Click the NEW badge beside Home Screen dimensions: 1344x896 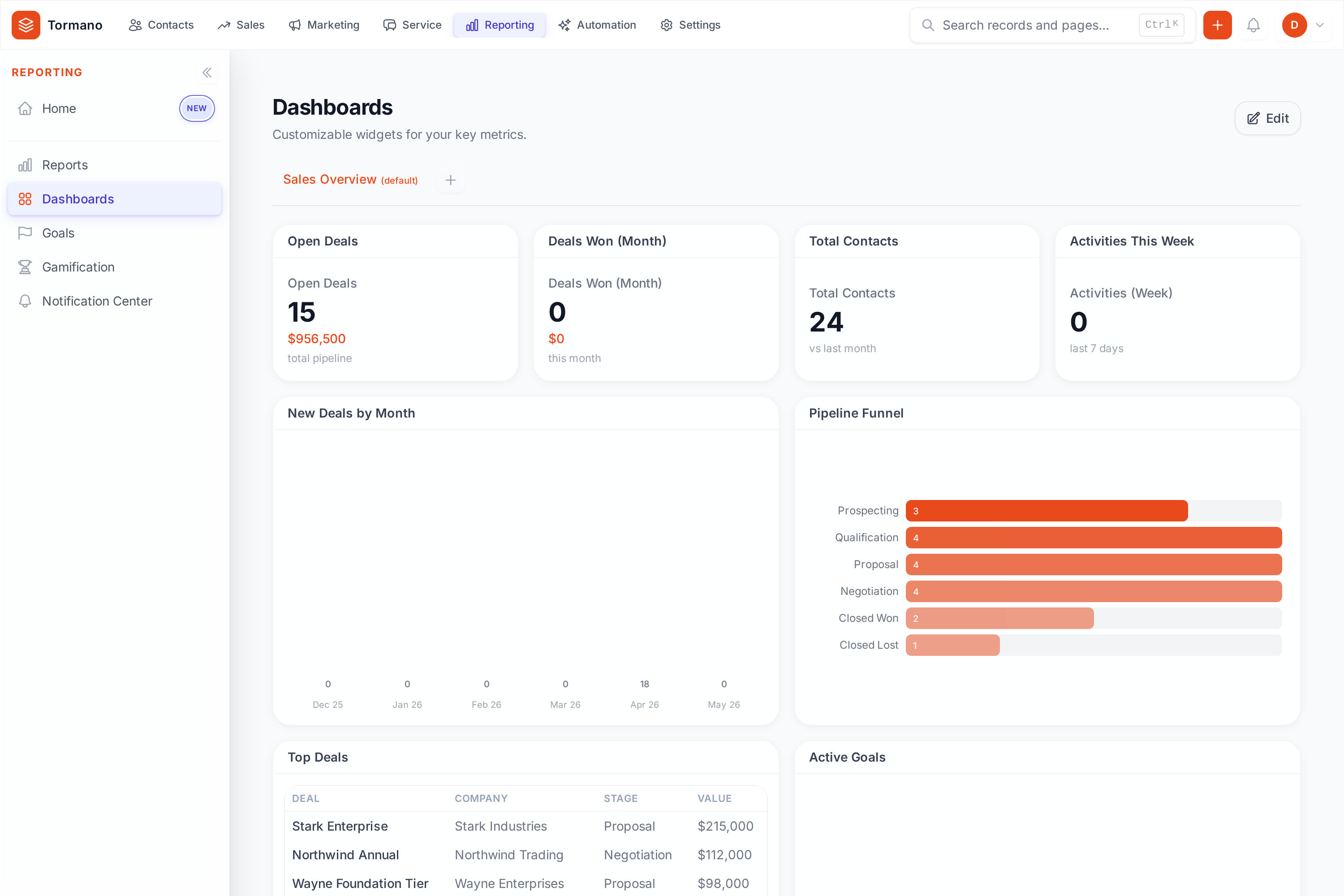point(197,108)
